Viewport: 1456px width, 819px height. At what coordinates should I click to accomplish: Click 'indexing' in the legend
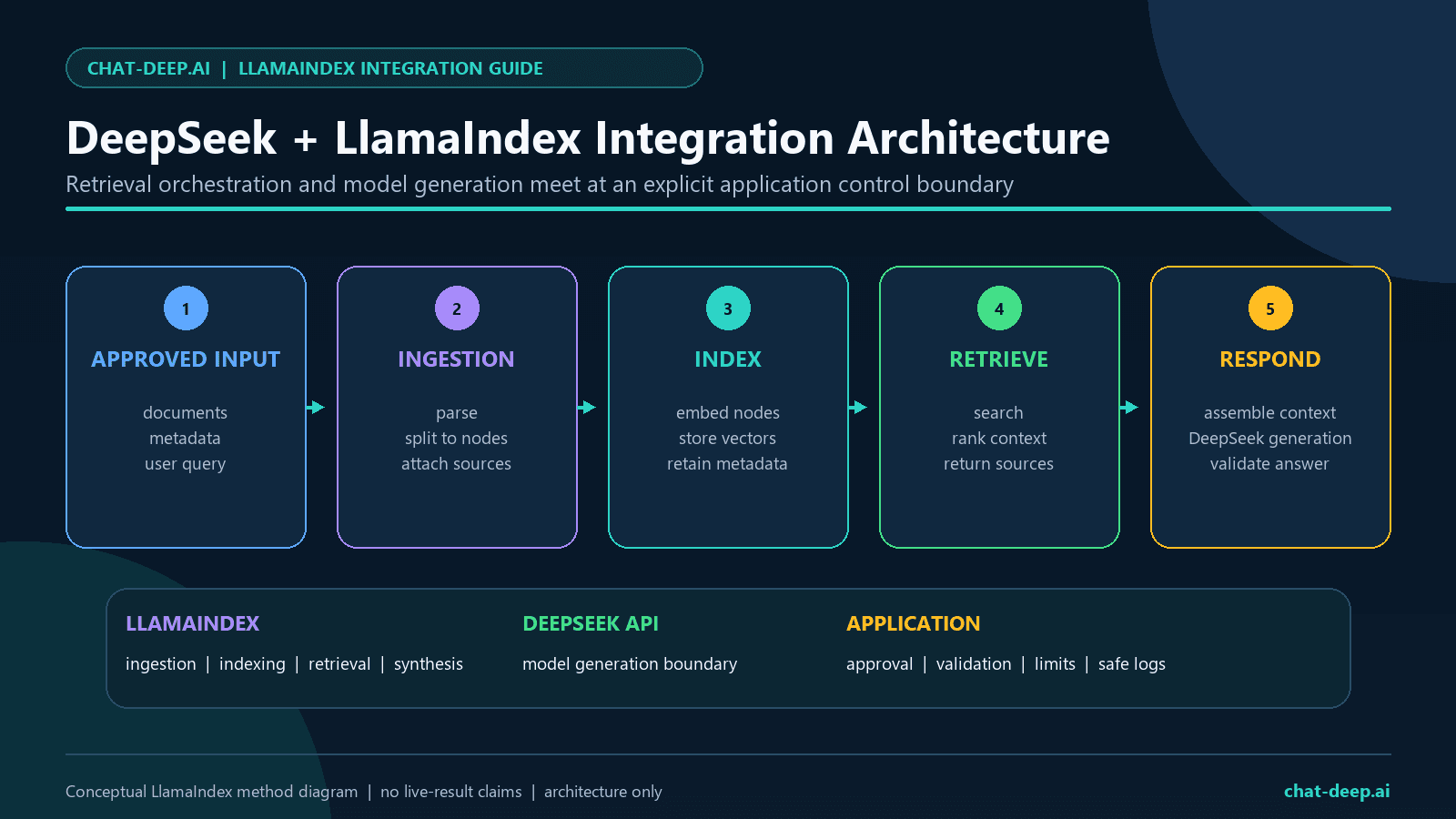pos(252,664)
